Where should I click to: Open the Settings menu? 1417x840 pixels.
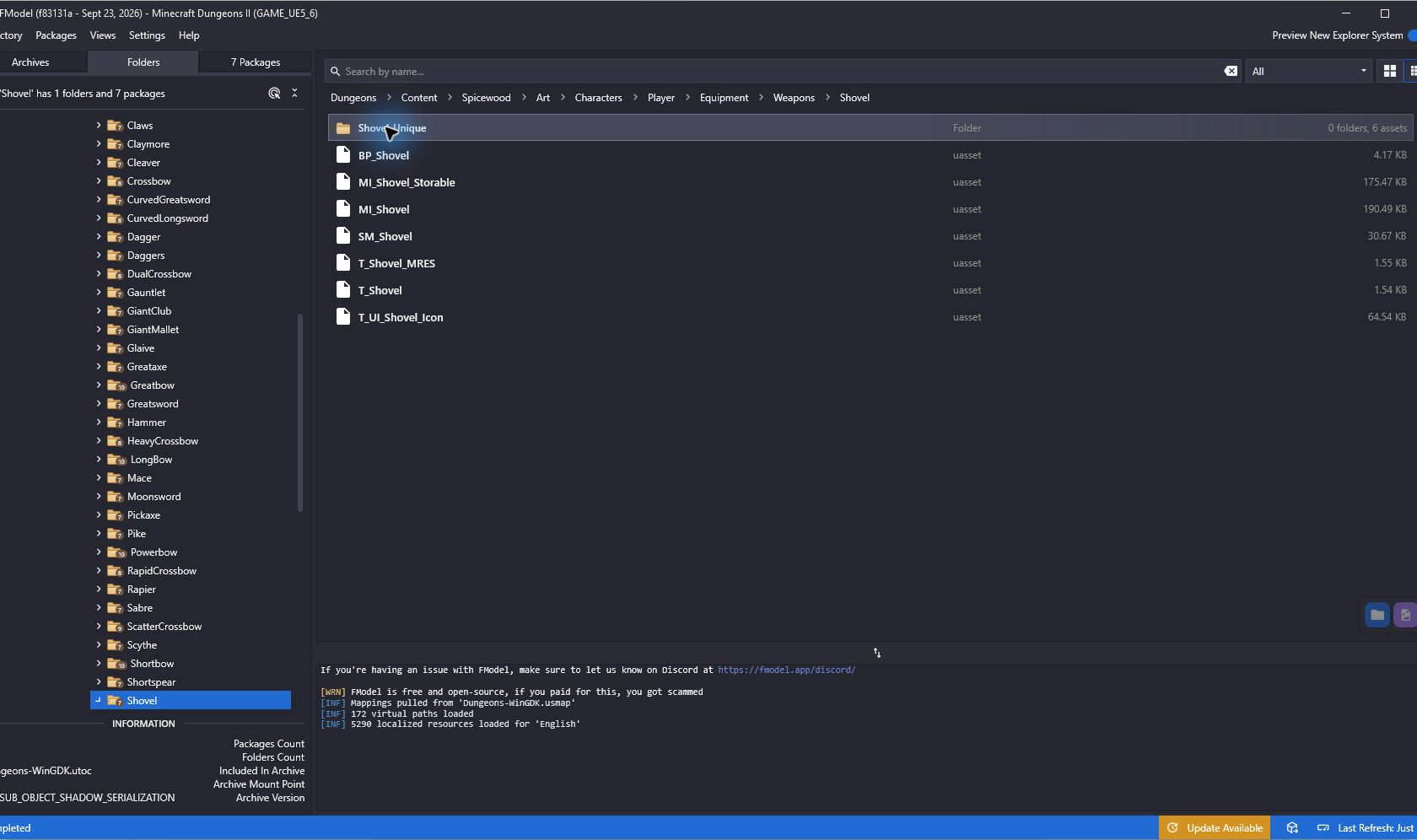pos(147,35)
